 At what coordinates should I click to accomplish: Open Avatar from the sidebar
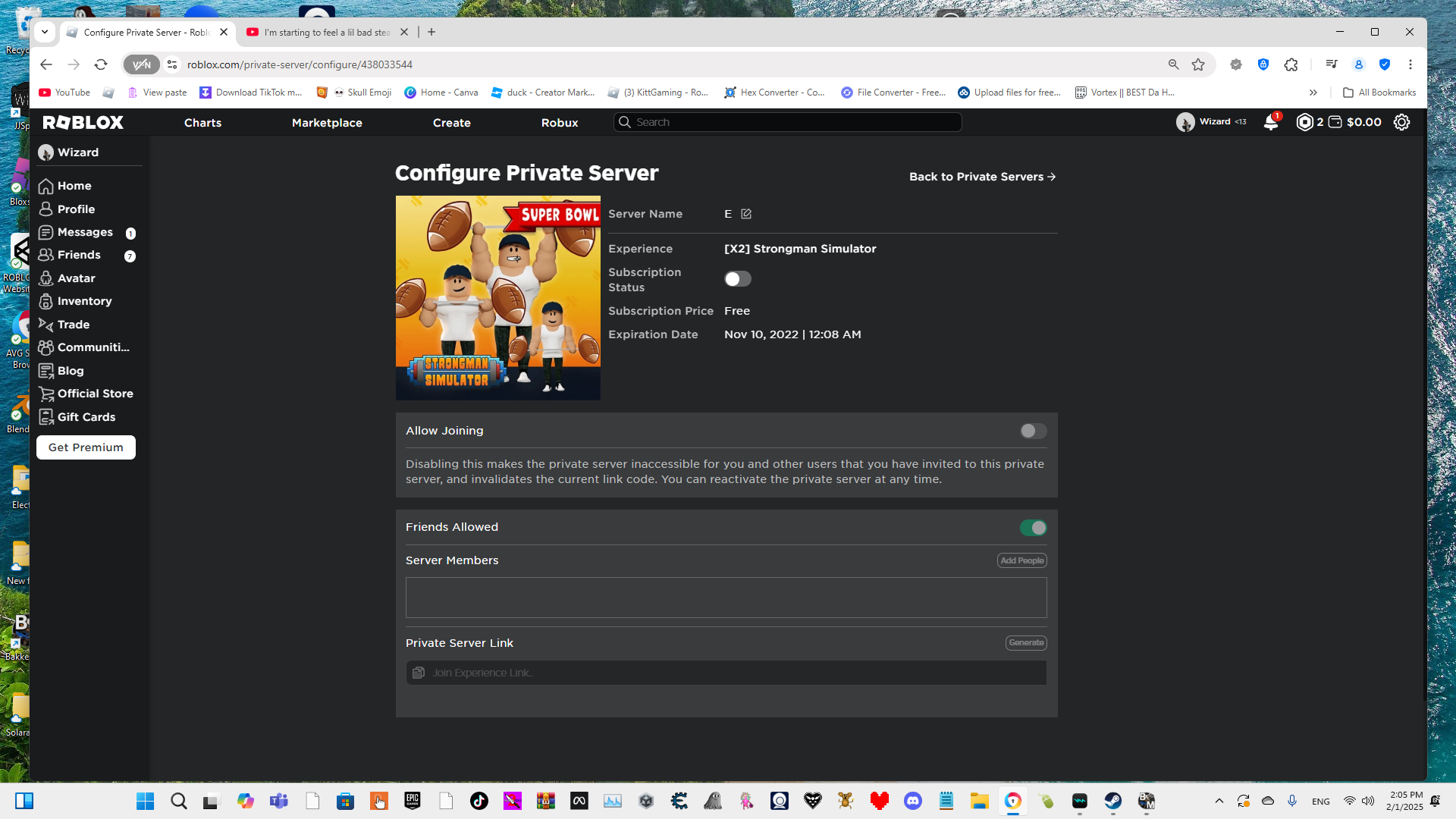tap(76, 278)
